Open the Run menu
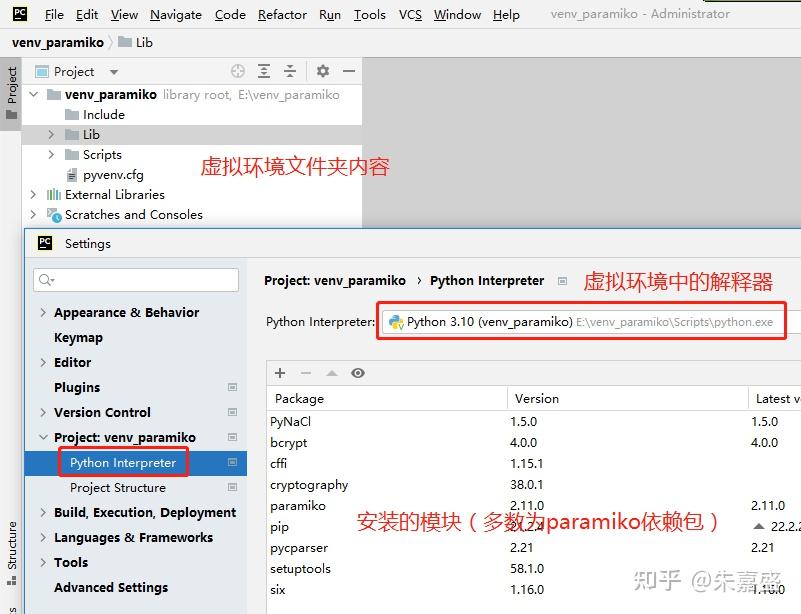This screenshot has width=801, height=614. coord(329,15)
